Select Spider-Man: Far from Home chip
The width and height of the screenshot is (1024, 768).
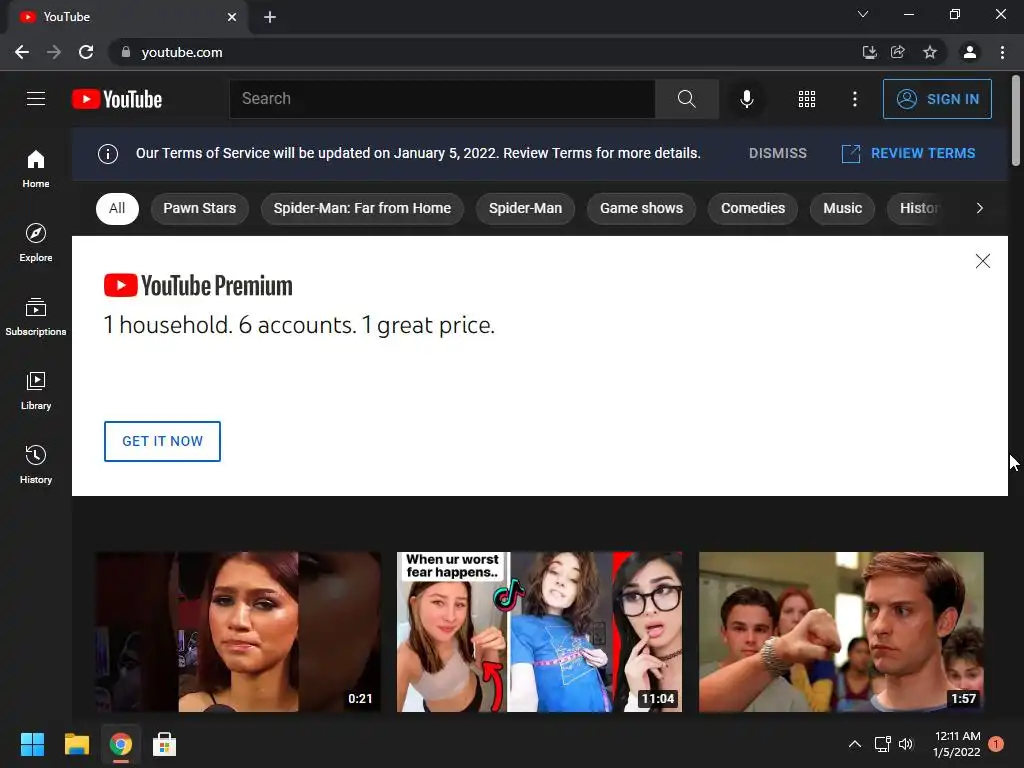362,208
